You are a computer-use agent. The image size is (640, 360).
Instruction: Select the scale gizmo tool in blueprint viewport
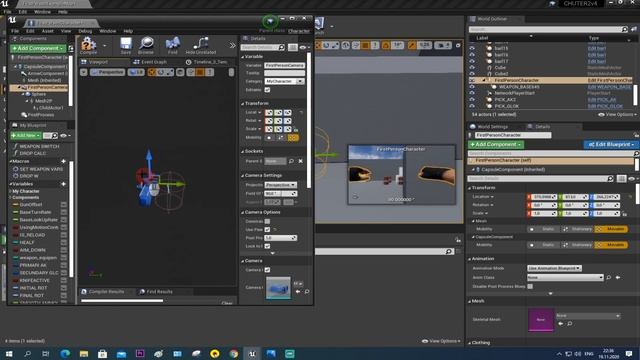click(x=169, y=72)
